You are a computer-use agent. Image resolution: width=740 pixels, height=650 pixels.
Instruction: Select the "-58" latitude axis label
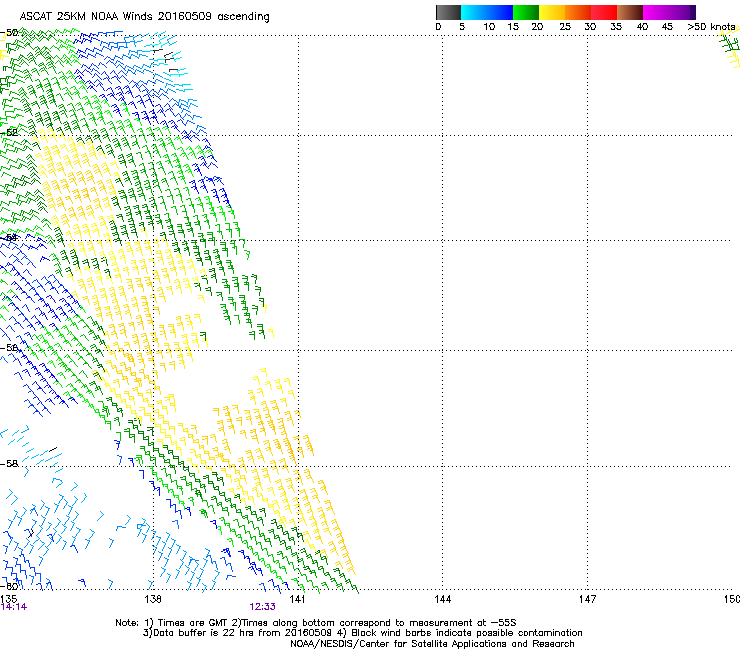pyautogui.click(x=9, y=464)
